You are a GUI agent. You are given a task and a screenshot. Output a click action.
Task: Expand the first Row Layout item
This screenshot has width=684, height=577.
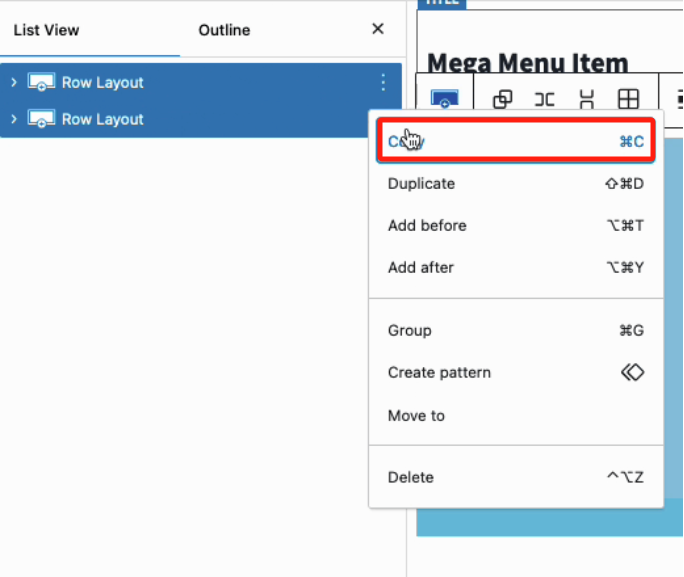tap(14, 83)
